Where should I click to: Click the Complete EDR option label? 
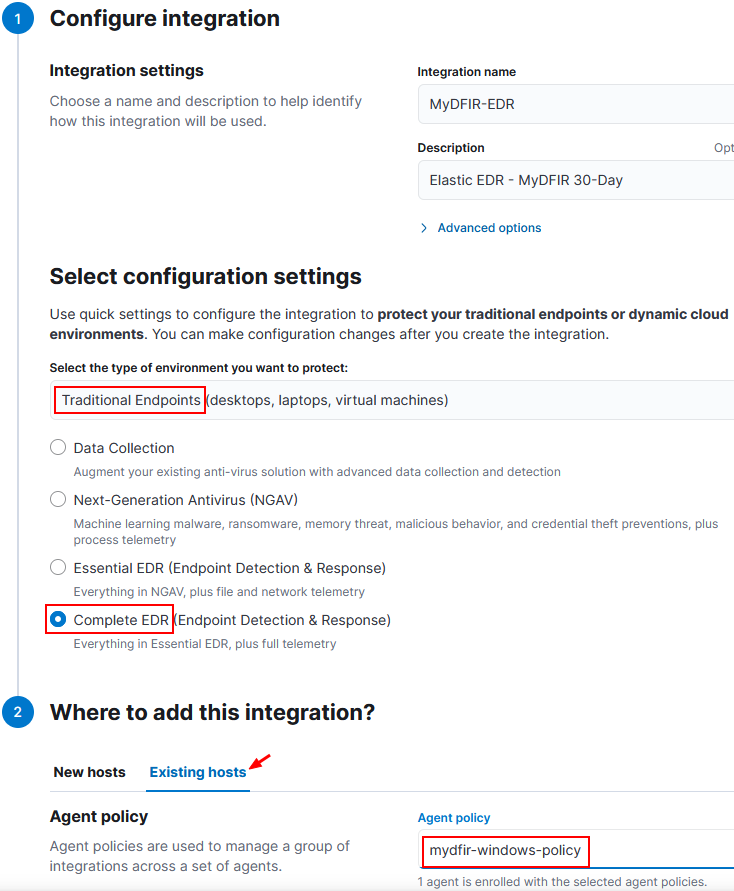coord(232,620)
